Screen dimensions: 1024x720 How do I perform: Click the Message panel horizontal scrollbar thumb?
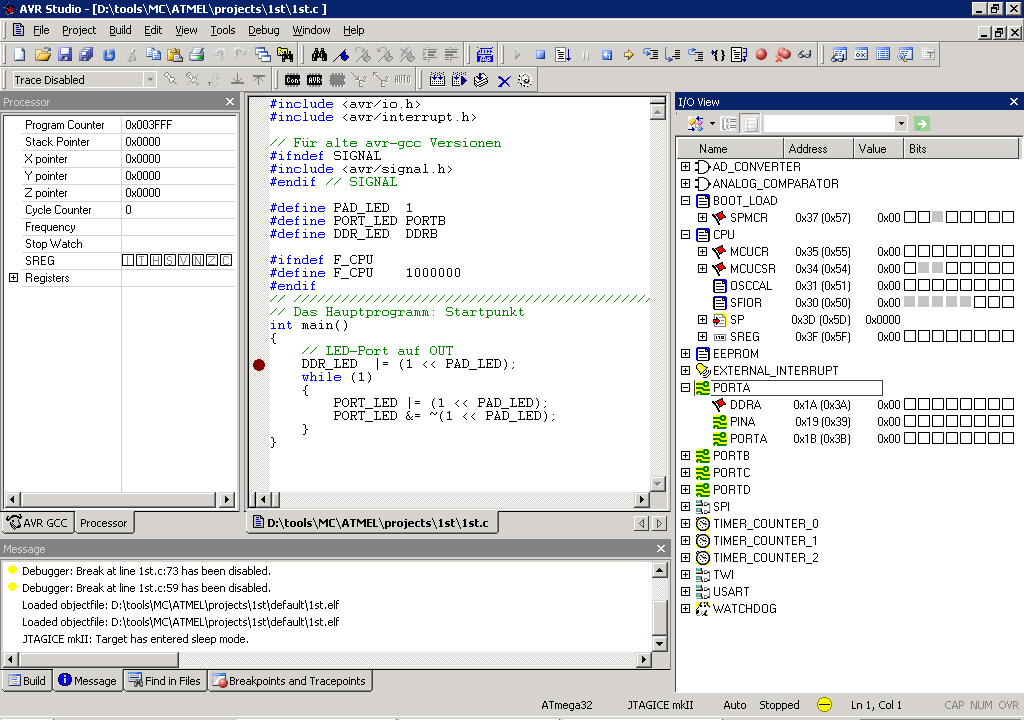98,659
